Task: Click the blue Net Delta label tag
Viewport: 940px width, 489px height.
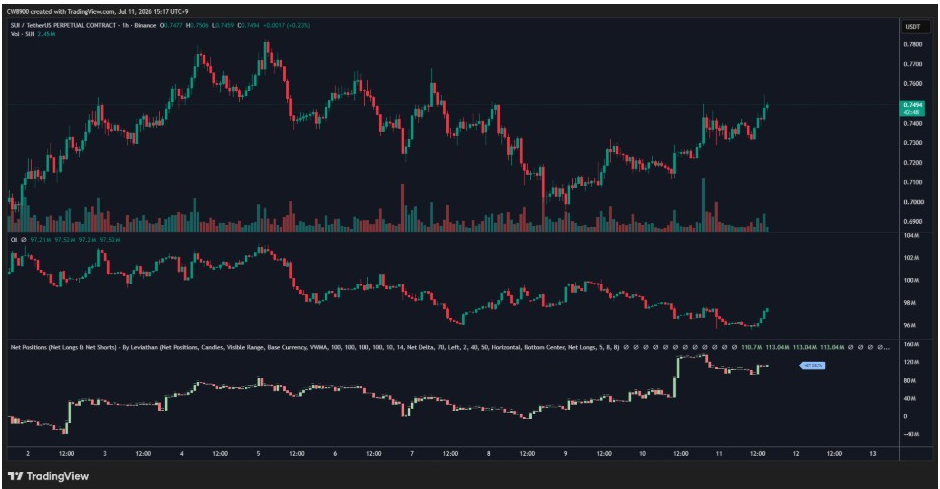Action: (813, 365)
